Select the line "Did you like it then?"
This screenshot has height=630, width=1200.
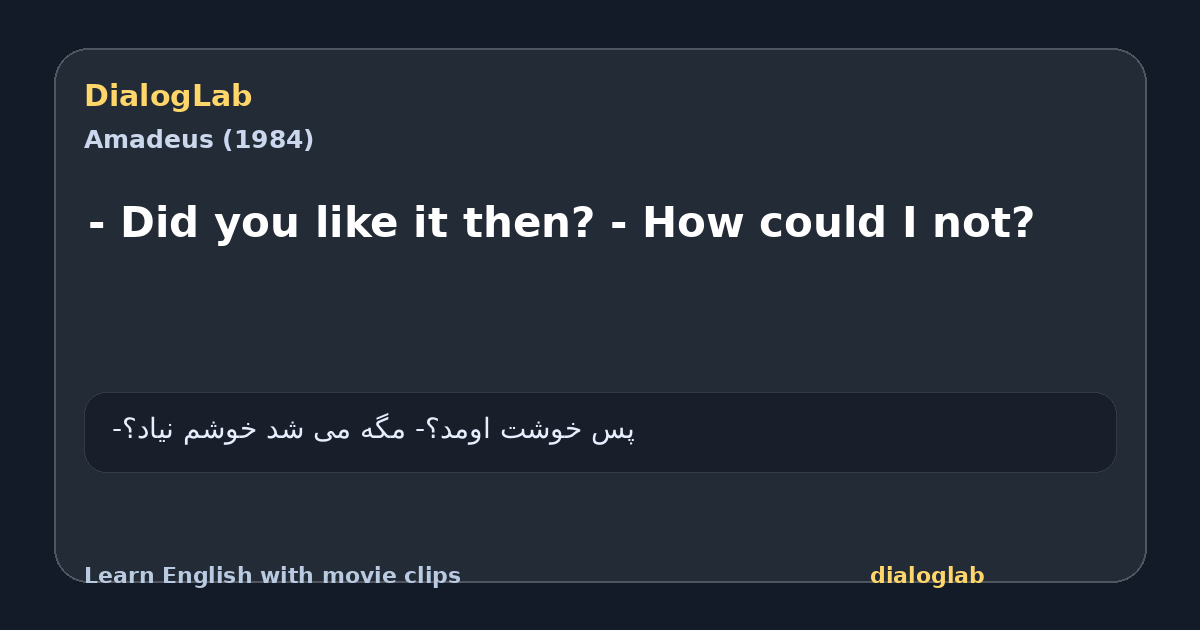357,223
